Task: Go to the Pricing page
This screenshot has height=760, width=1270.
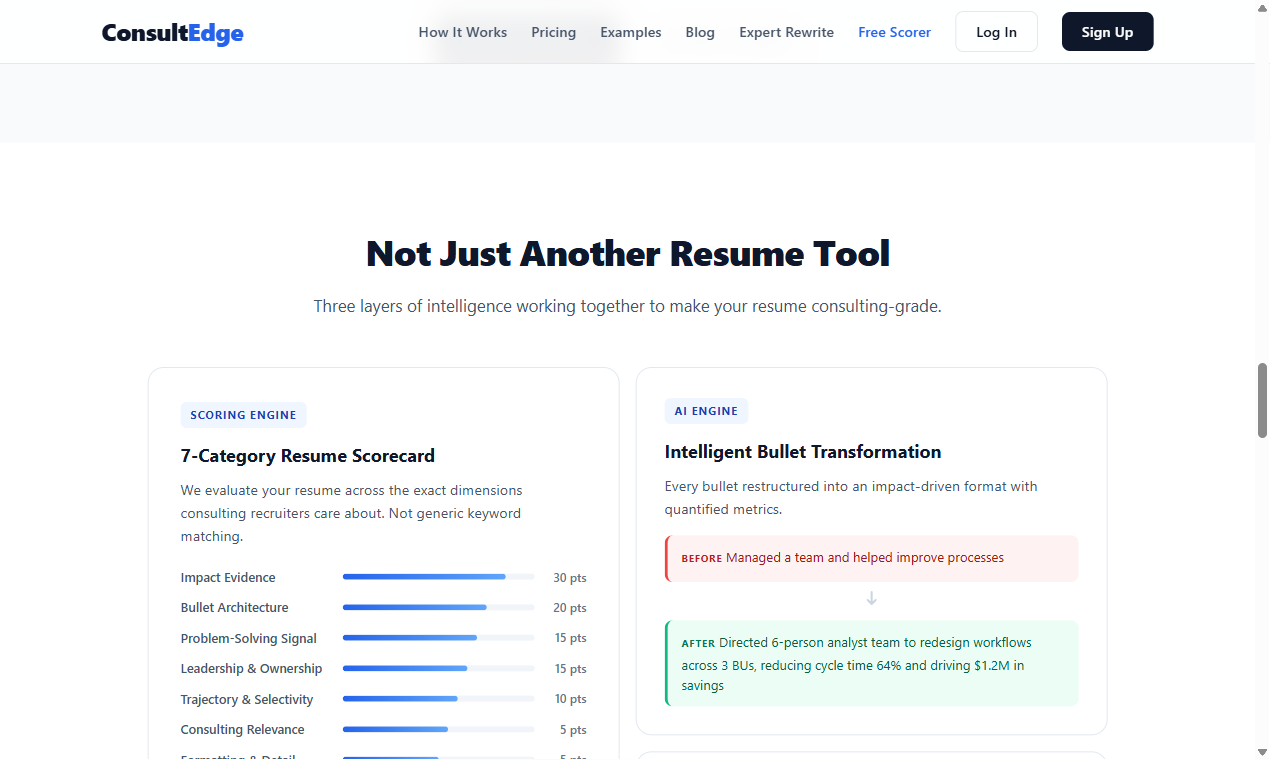Action: tap(553, 32)
